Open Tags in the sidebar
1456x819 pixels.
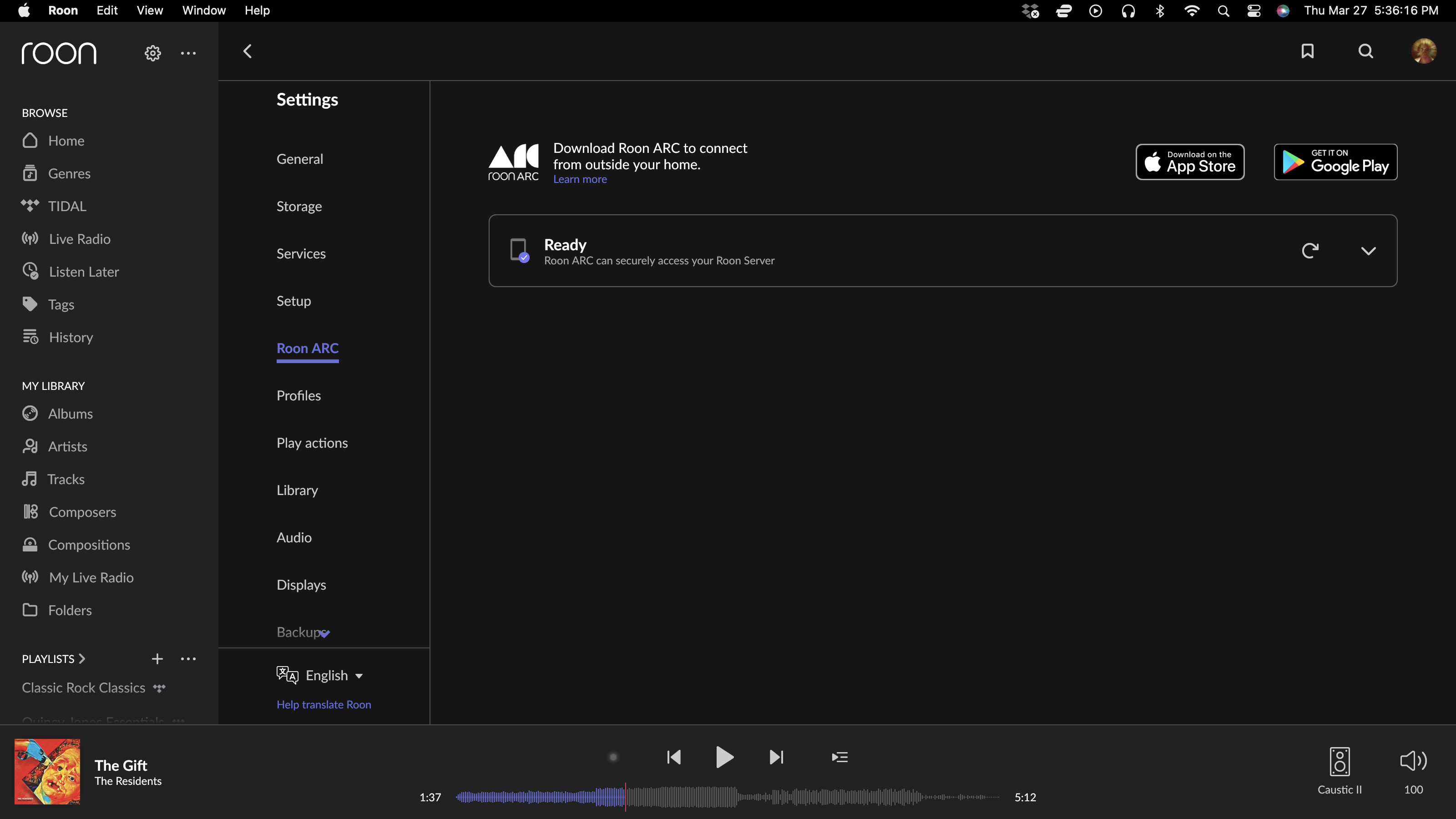[x=48, y=305]
